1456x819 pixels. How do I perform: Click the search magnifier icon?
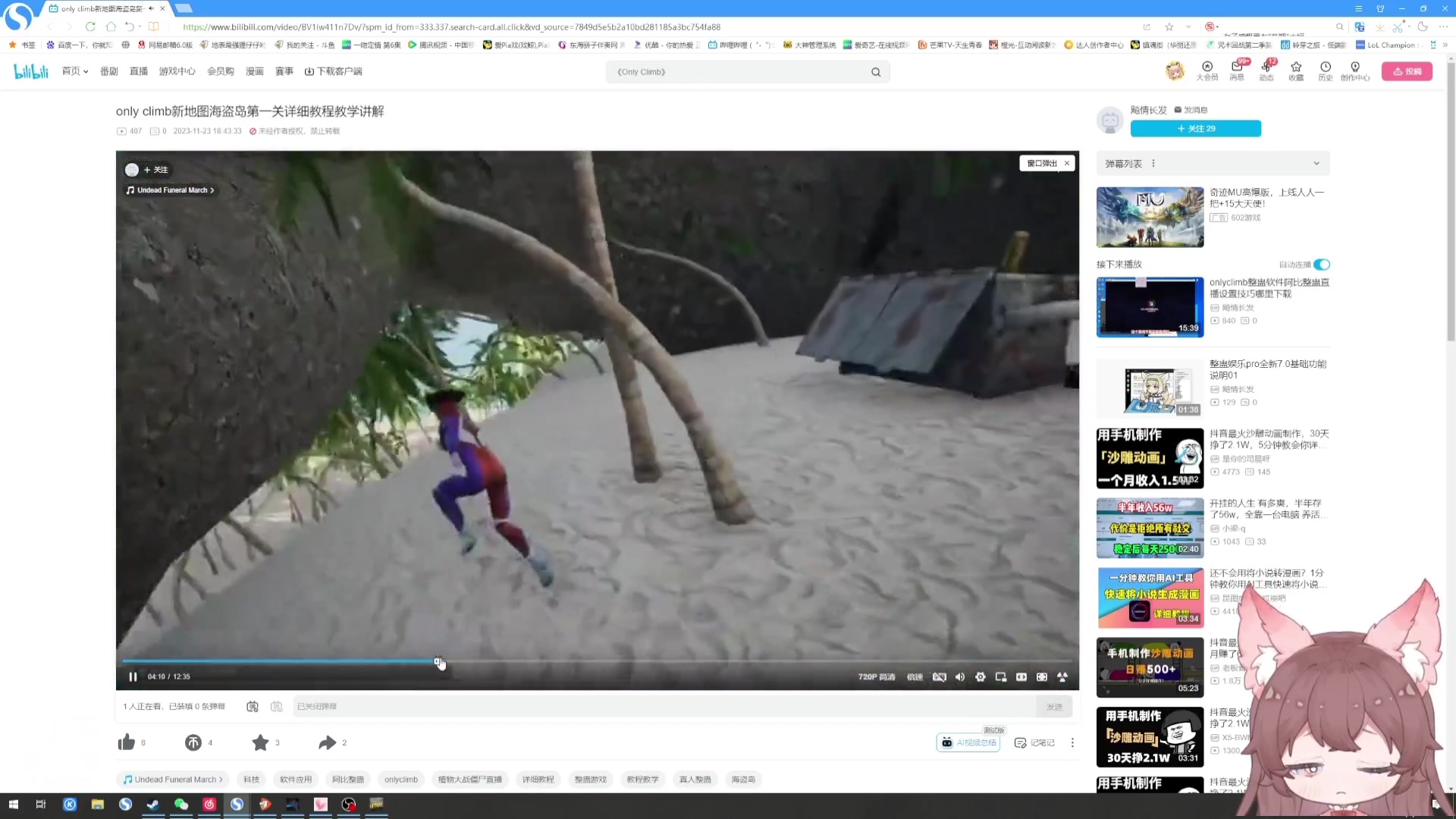(x=876, y=72)
